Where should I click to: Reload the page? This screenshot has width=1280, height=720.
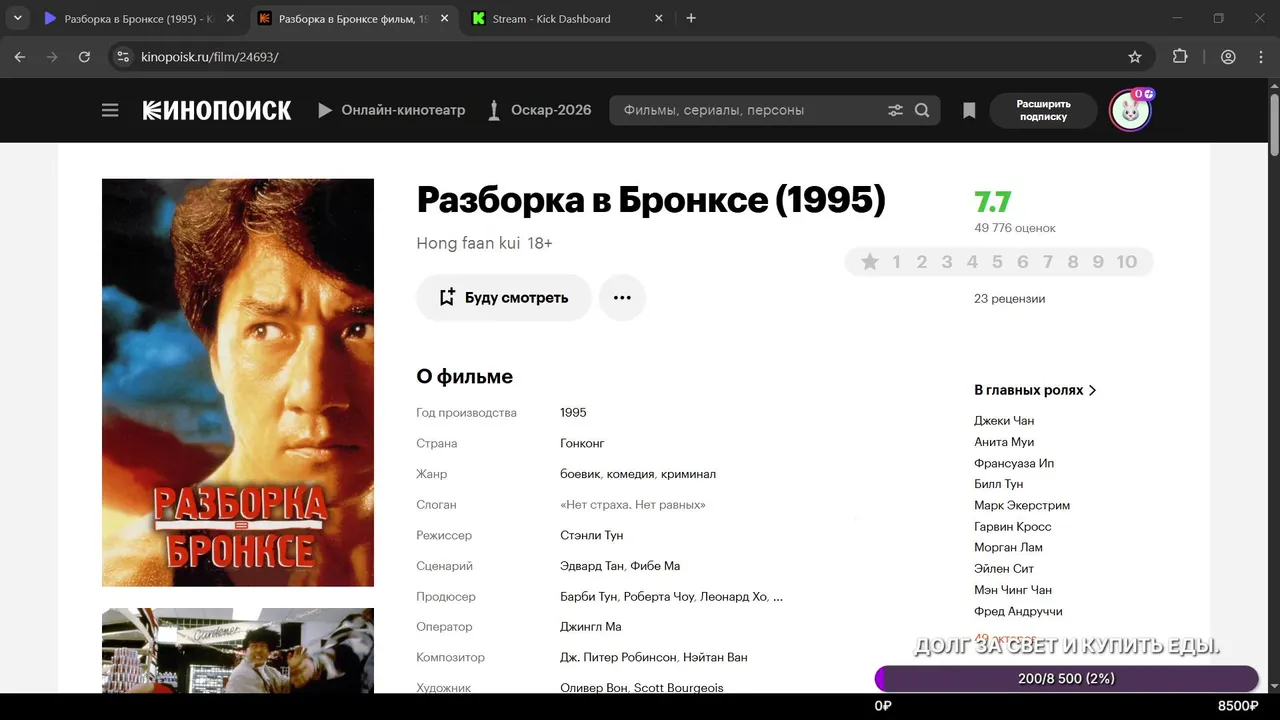pyautogui.click(x=84, y=57)
